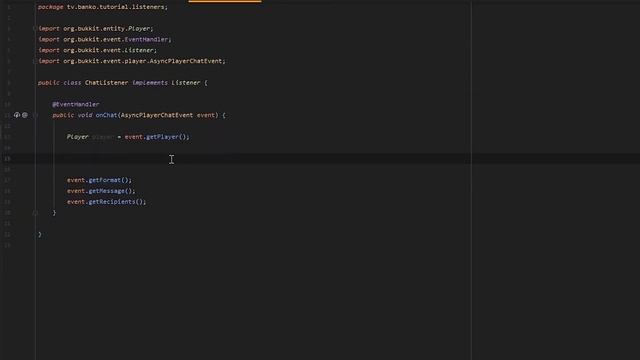
Task: Click the getMessage() method call
Action: pos(111,191)
